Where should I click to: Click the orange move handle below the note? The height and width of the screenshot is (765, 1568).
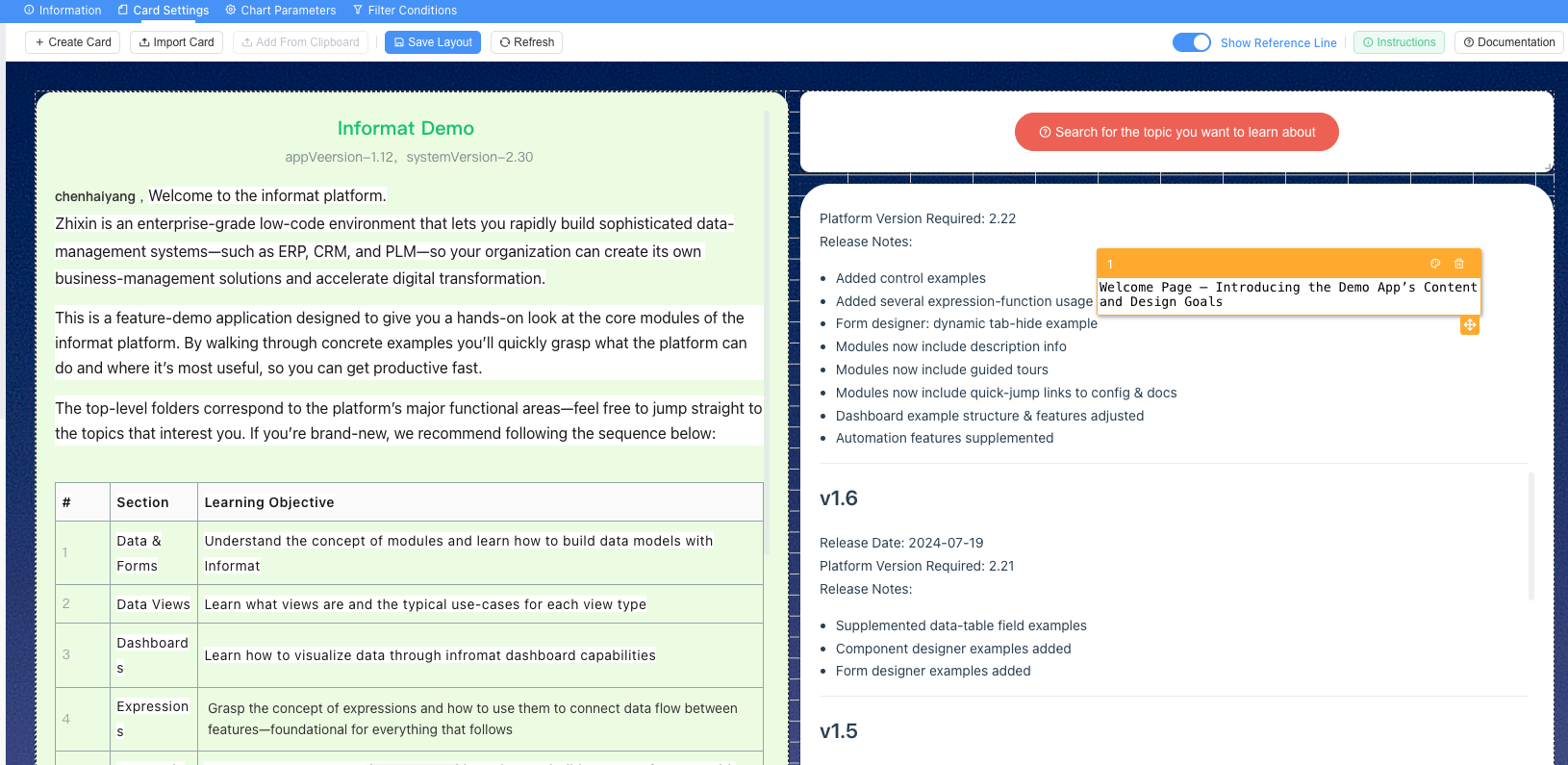click(1469, 325)
